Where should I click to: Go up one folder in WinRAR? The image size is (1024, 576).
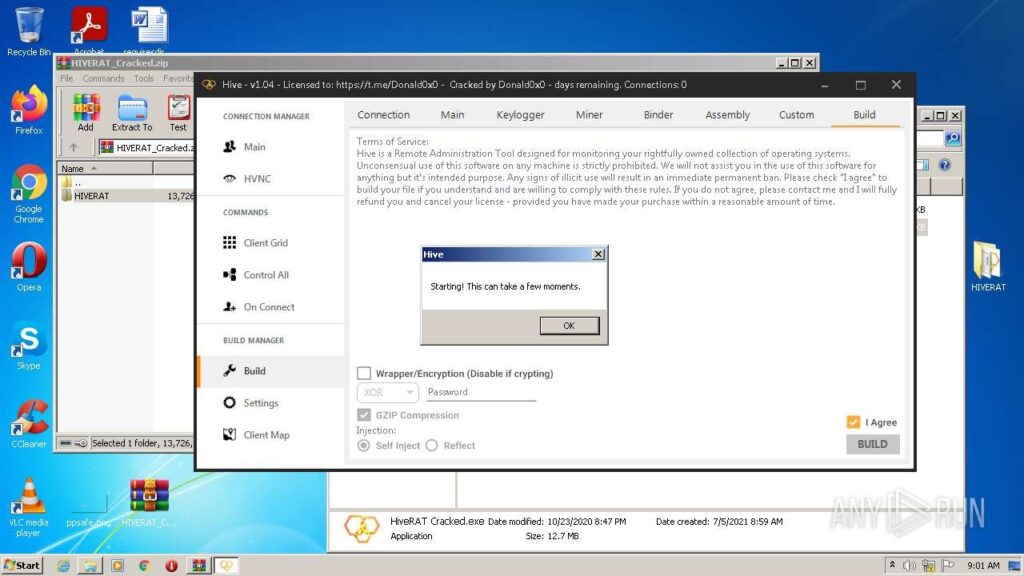pos(73,148)
